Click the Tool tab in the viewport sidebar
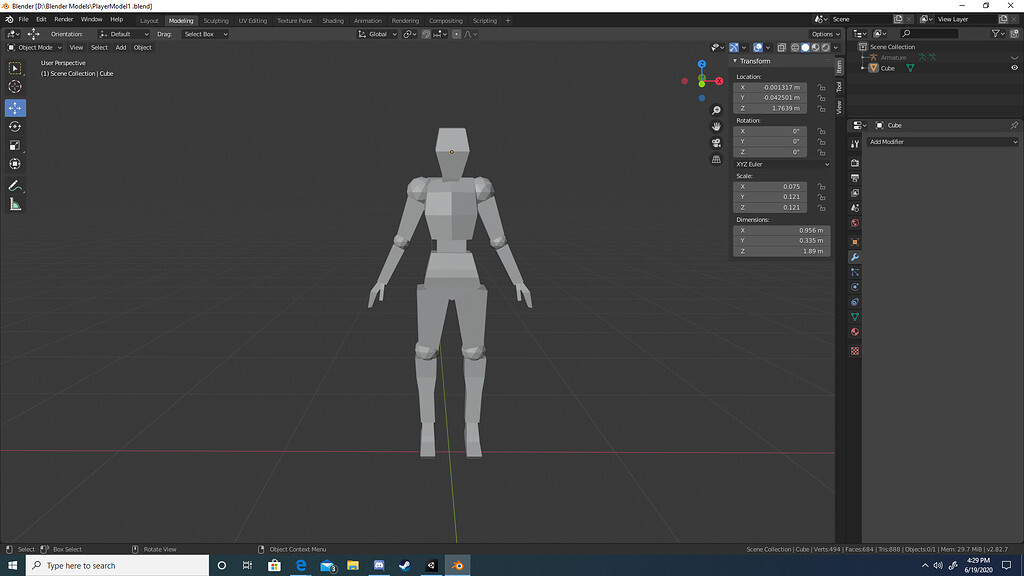Screen dimensions: 1024x576 coord(839,88)
